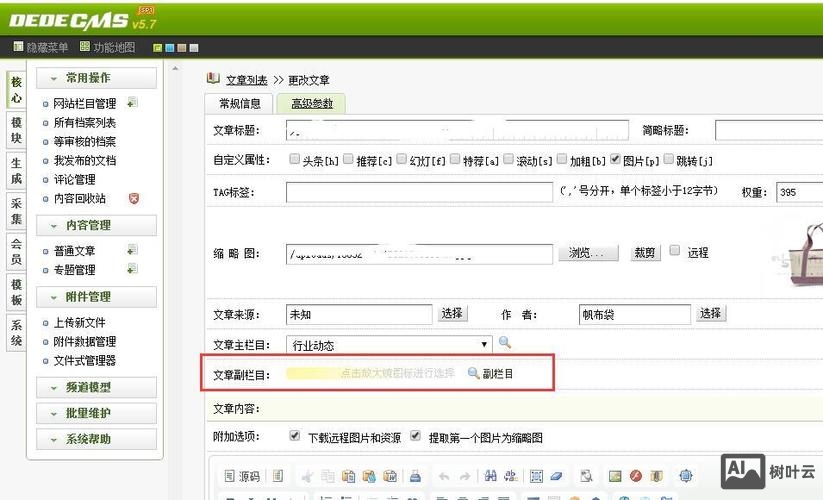Select the 生成 vertical sidebar tab

[16, 171]
